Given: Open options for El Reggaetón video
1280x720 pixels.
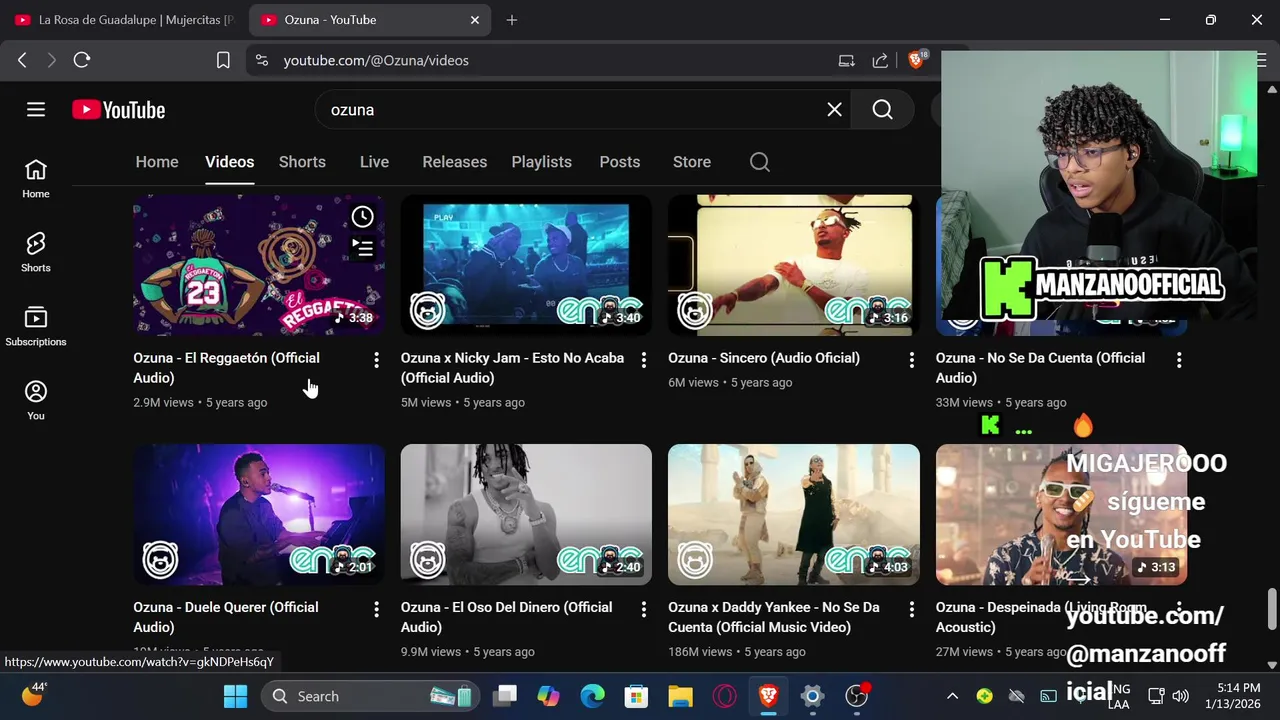Looking at the screenshot, I should click(376, 360).
